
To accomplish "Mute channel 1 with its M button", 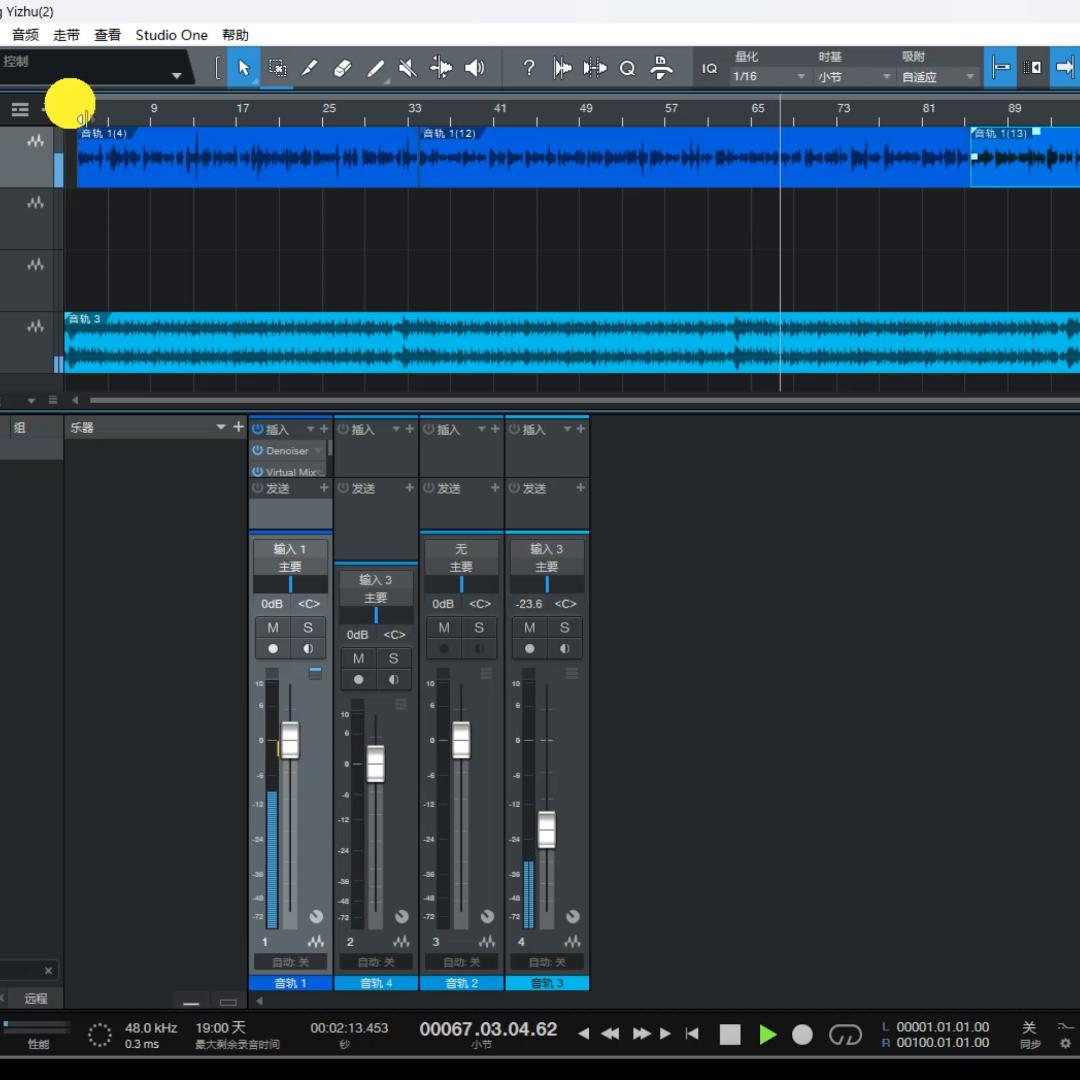I will [x=272, y=628].
